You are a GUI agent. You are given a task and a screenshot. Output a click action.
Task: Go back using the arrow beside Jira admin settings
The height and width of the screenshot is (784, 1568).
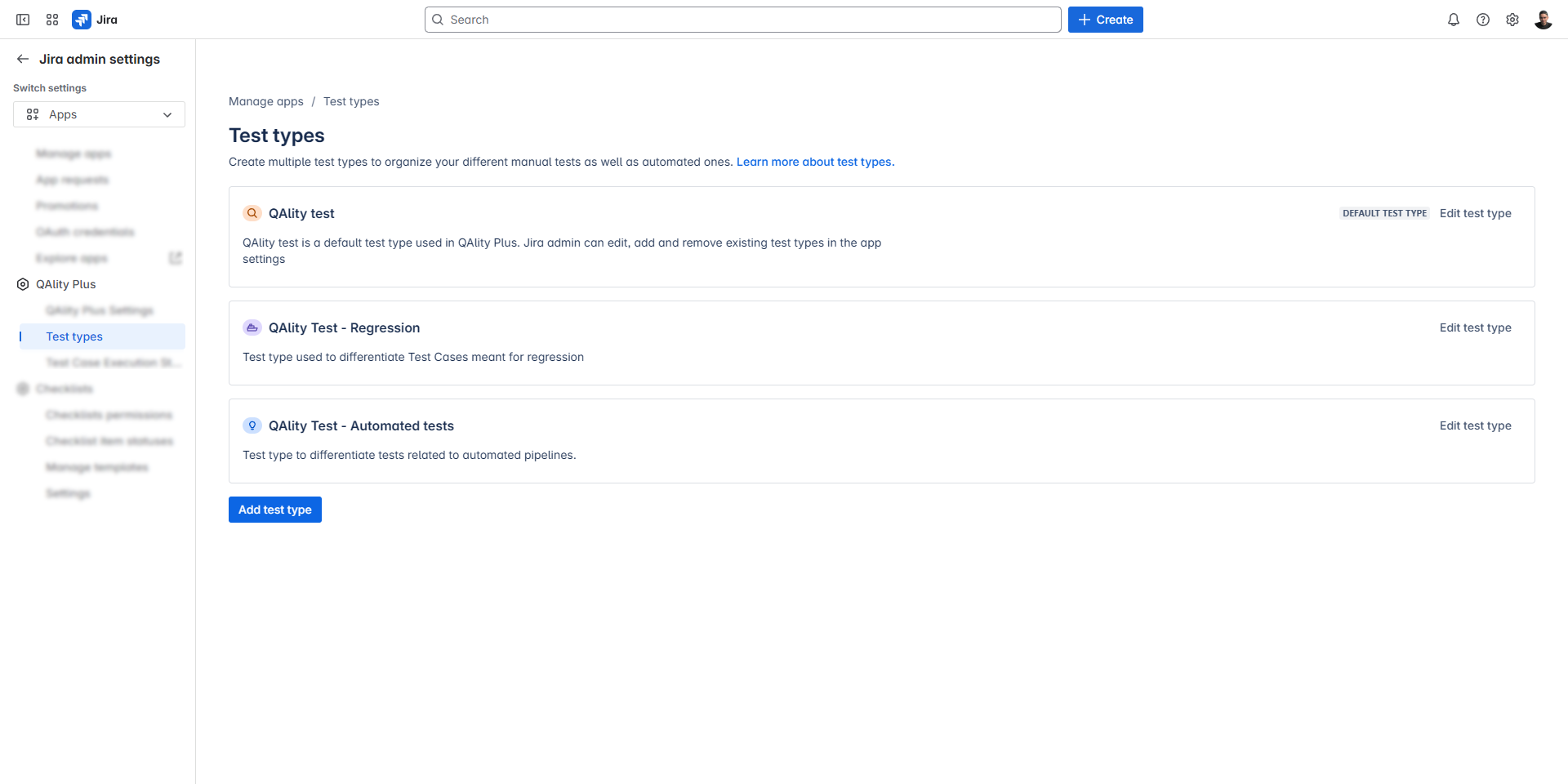tap(23, 59)
